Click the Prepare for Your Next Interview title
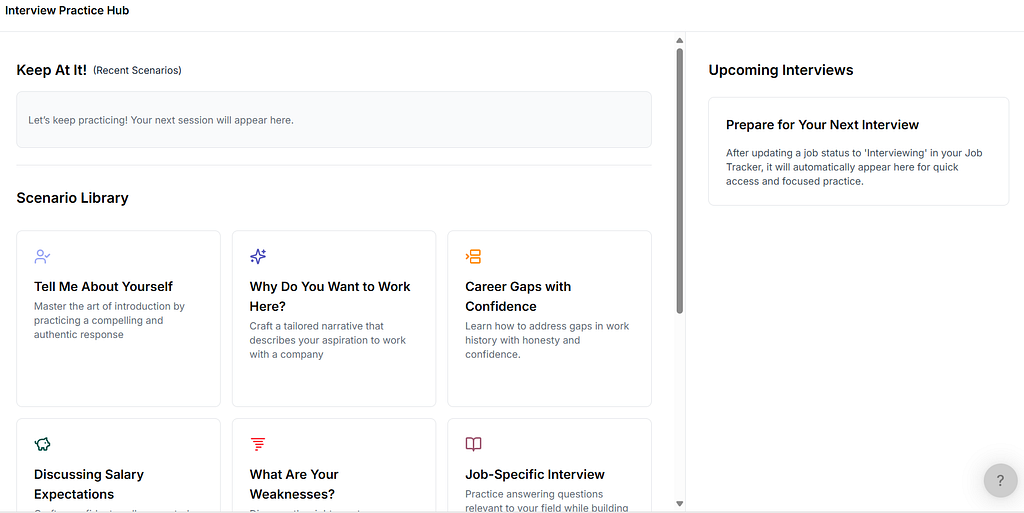The width and height of the screenshot is (1024, 513). 822,125
